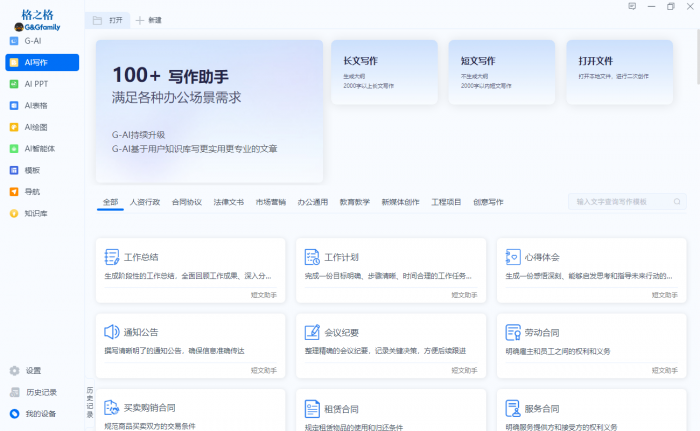Select the 新媒体创作 category tab
700x431 pixels.
(400, 202)
